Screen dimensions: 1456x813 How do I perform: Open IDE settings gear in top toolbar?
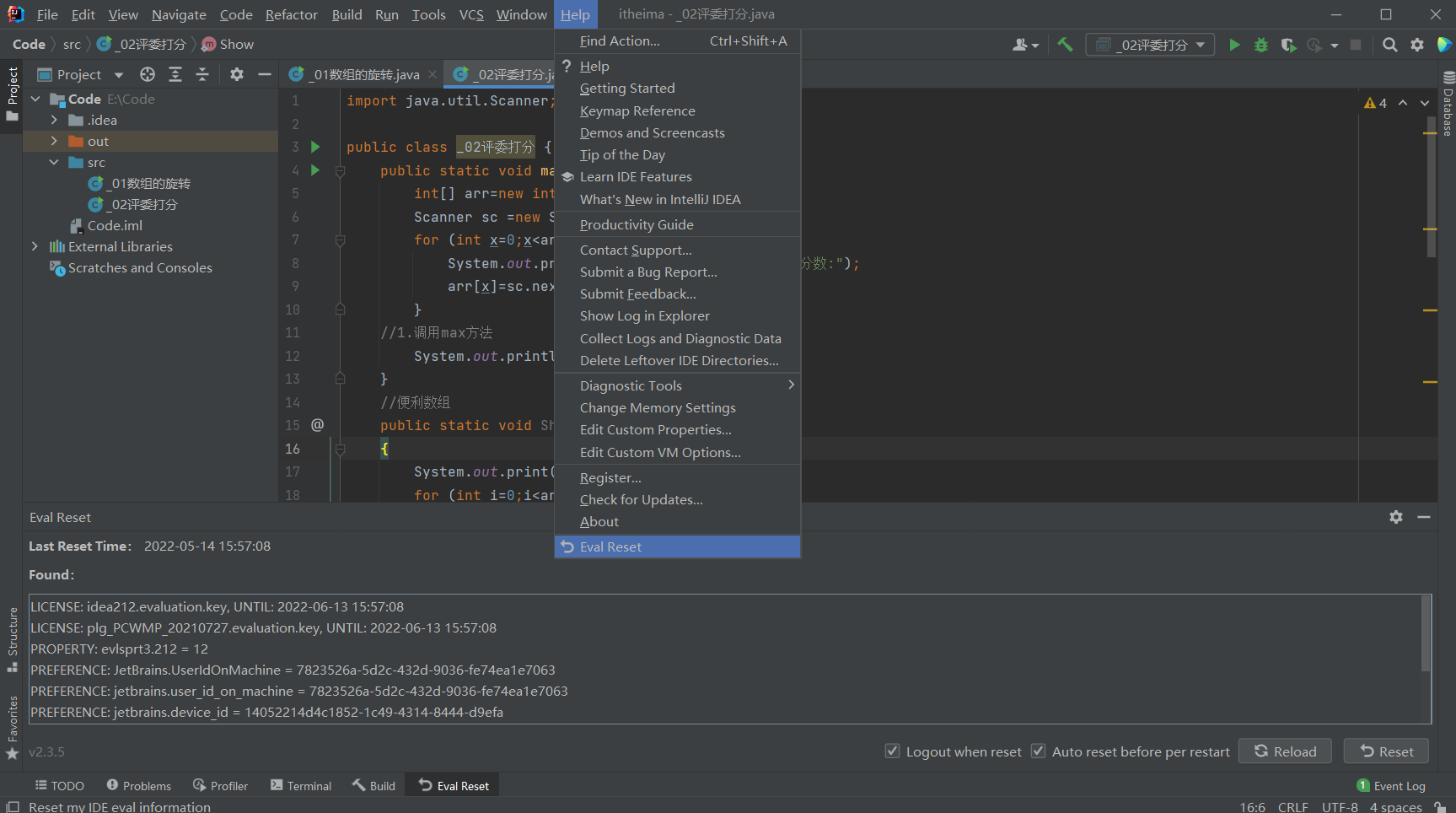[1417, 45]
